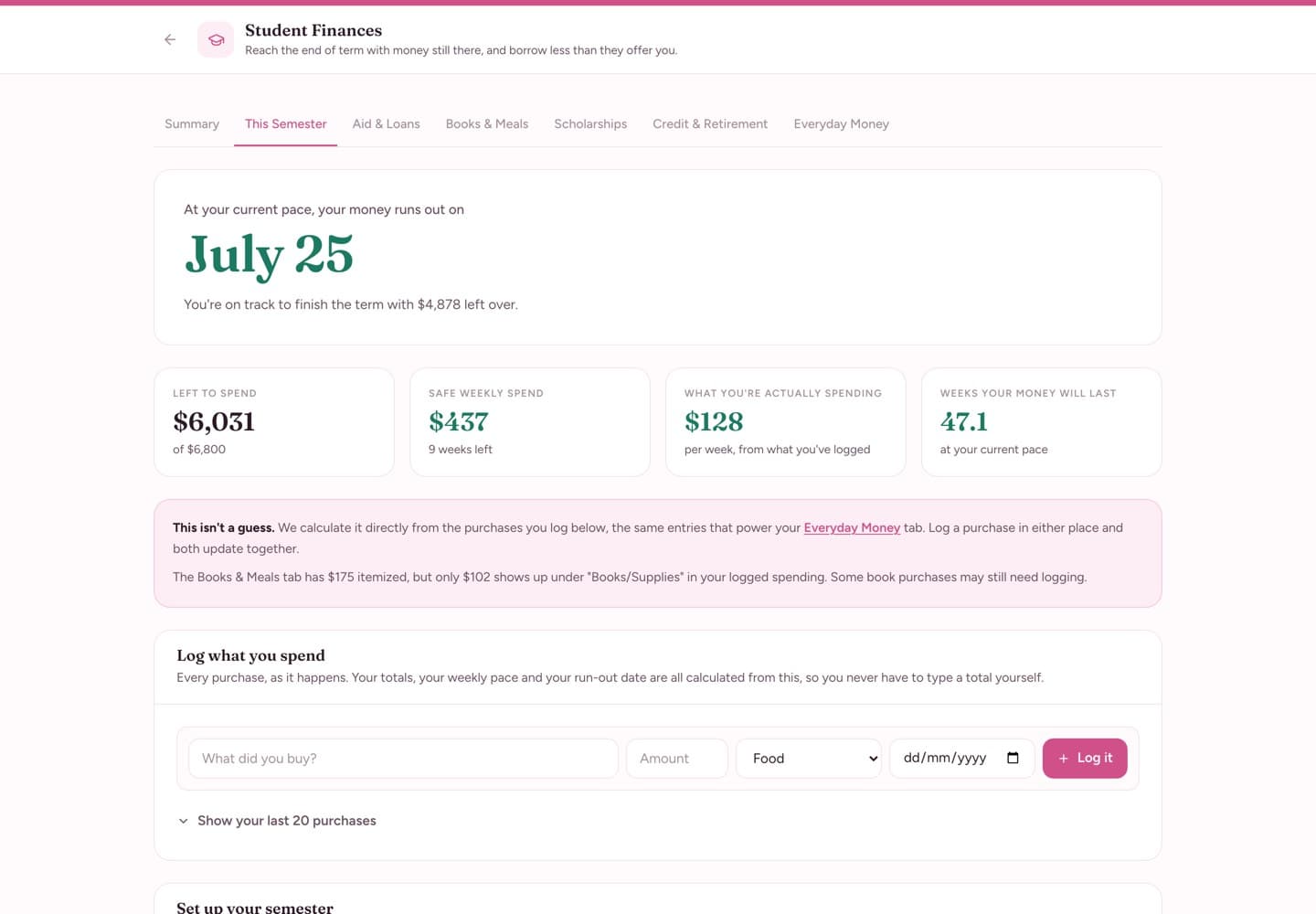The width and height of the screenshot is (1316, 914).
Task: Open Credit & Retirement tab
Action: [710, 123]
